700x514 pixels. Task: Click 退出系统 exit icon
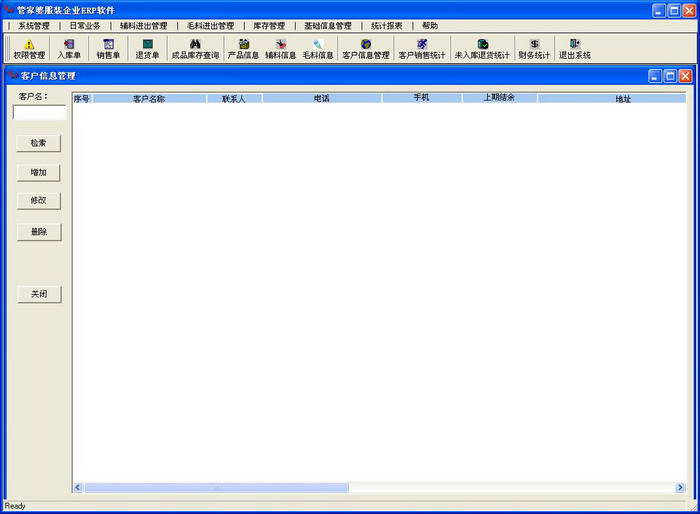[x=575, y=49]
